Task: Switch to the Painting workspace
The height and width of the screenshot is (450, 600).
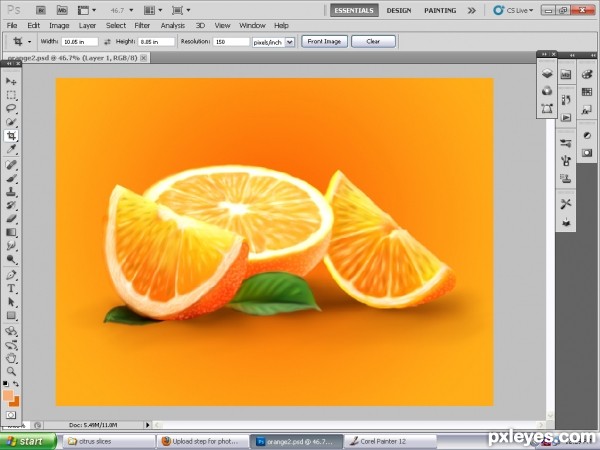Action: click(440, 11)
